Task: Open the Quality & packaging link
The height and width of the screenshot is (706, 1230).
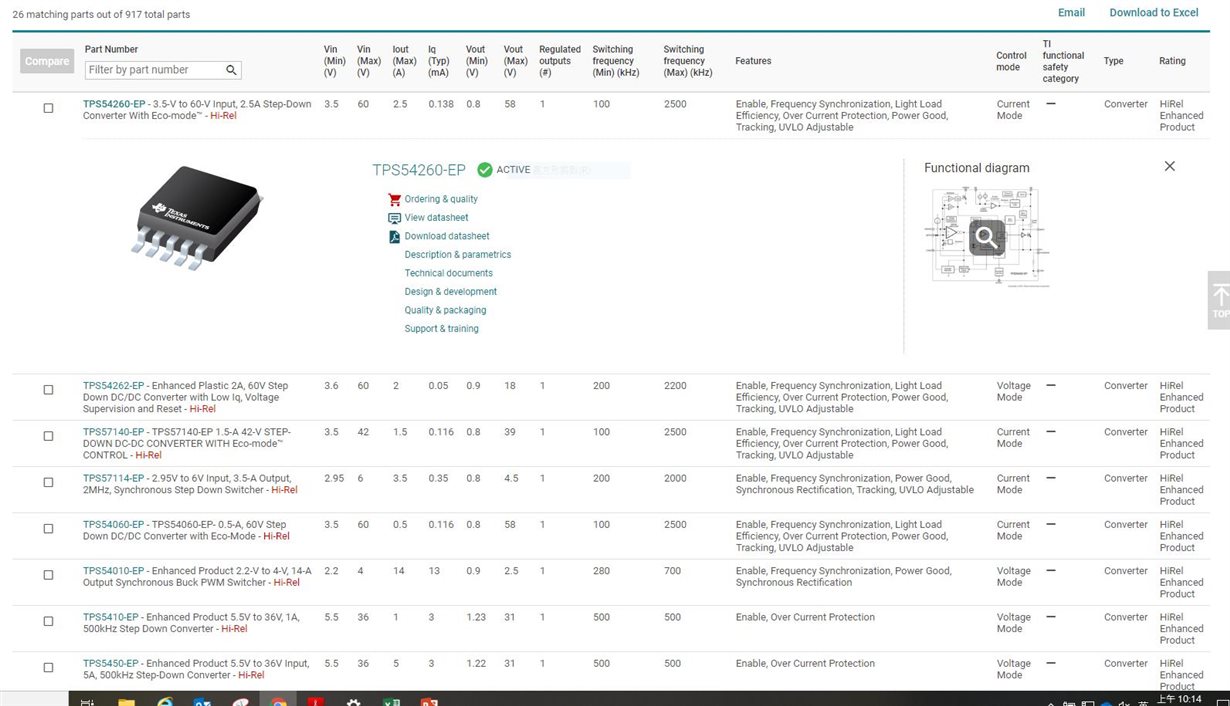Action: pyautogui.click(x=445, y=310)
